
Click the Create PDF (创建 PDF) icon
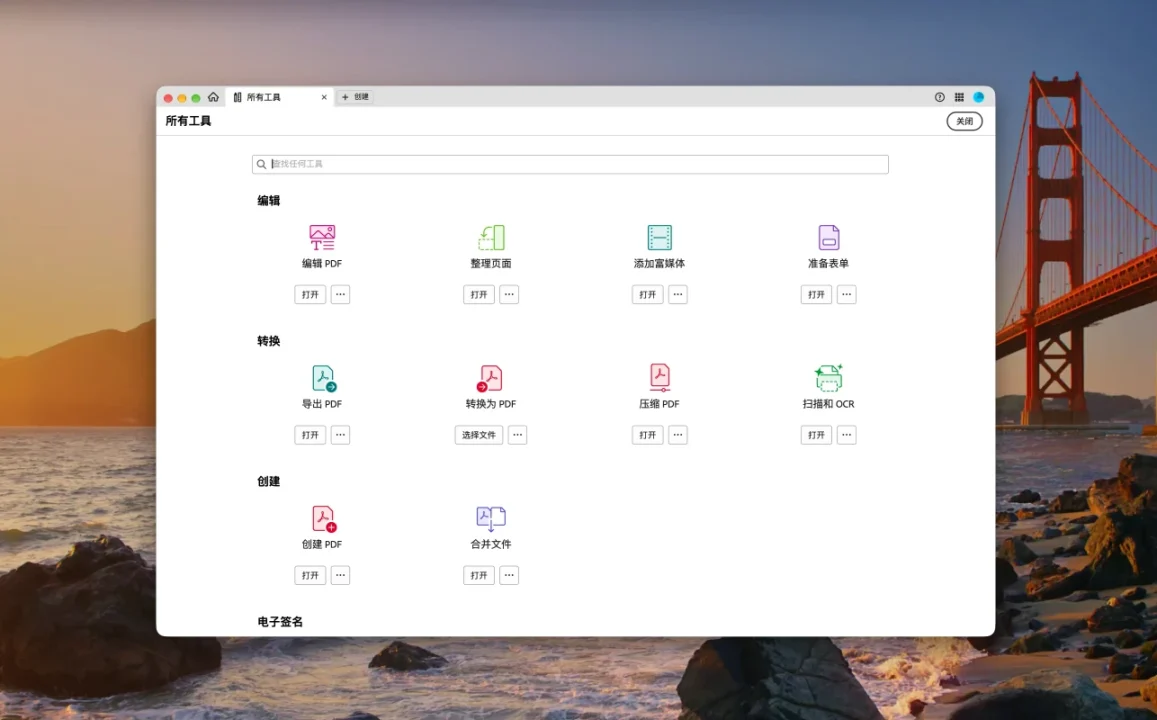click(x=323, y=519)
